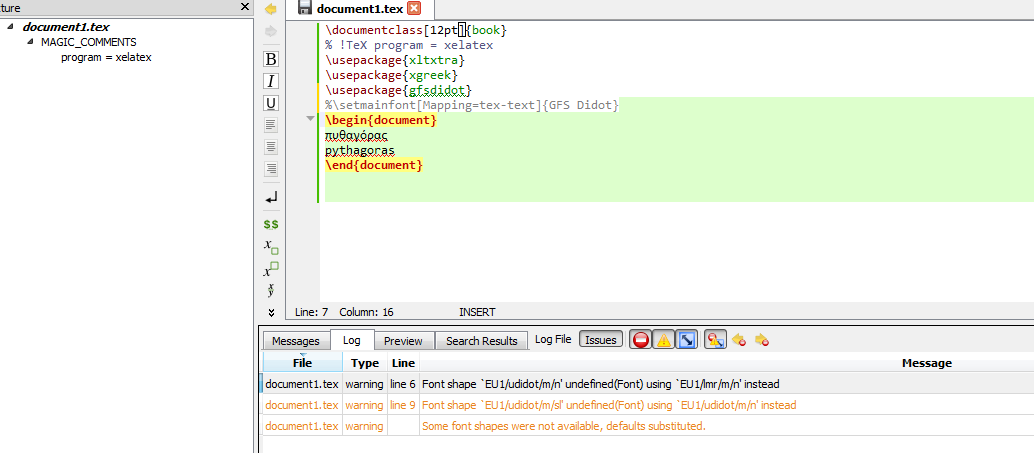Insert math mode with the $$ icon
Viewport: 1034px width, 453px height.
coord(270,224)
